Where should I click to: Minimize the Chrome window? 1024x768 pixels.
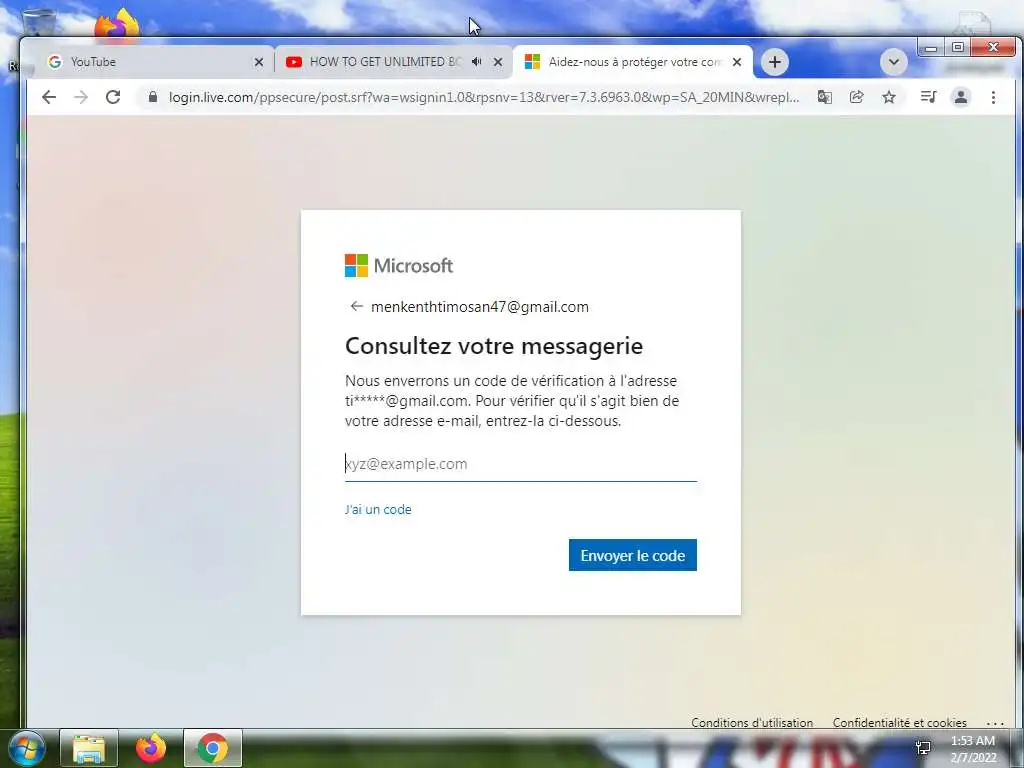[931, 47]
